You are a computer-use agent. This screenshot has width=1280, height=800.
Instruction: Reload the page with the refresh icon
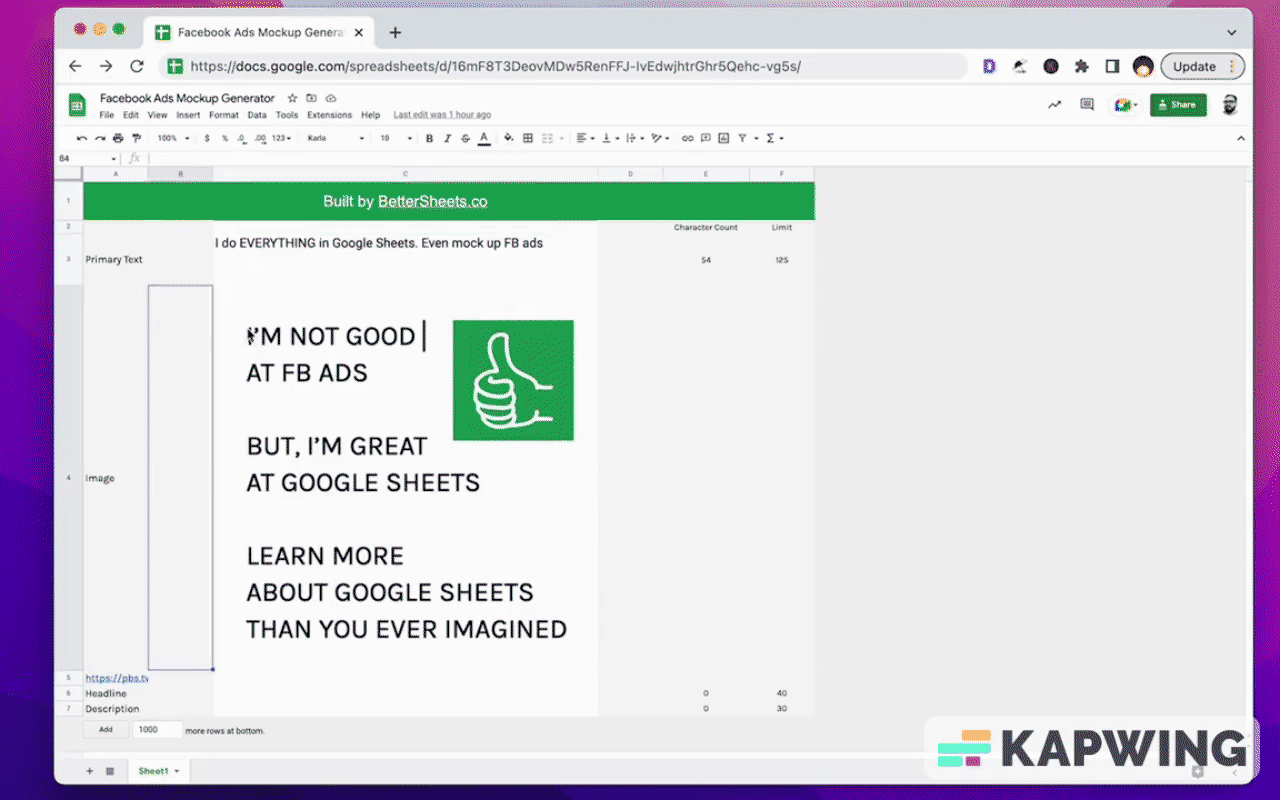pyautogui.click(x=137, y=66)
